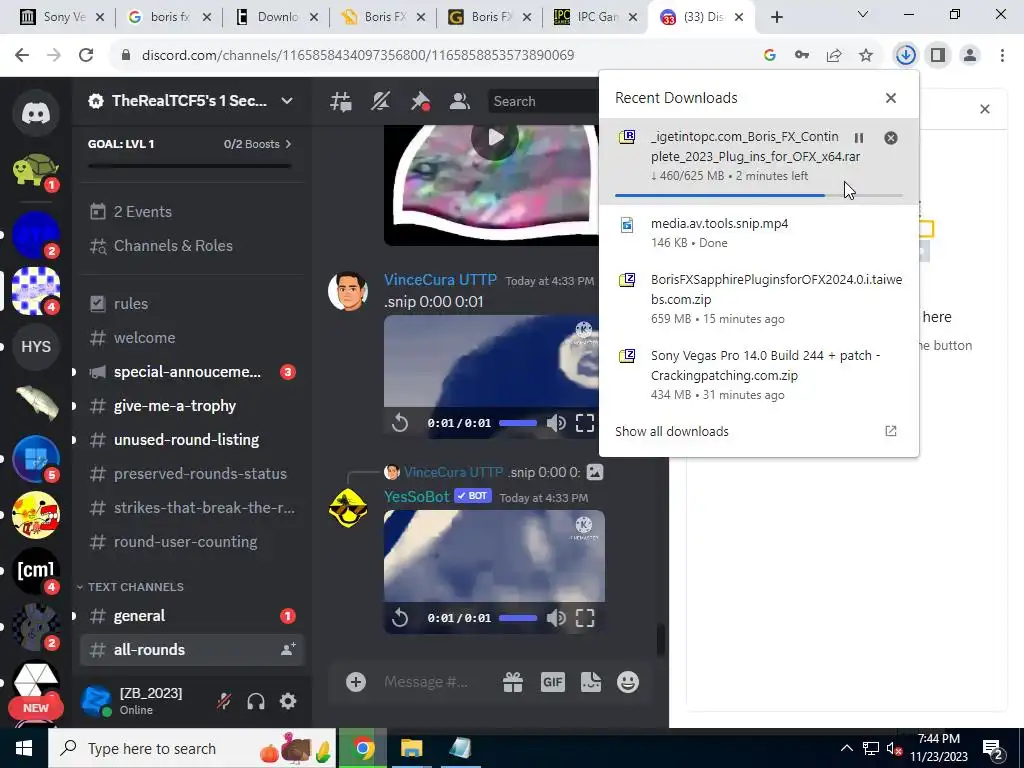Open password key icon in address bar
The width and height of the screenshot is (1024, 768).
coord(802,55)
